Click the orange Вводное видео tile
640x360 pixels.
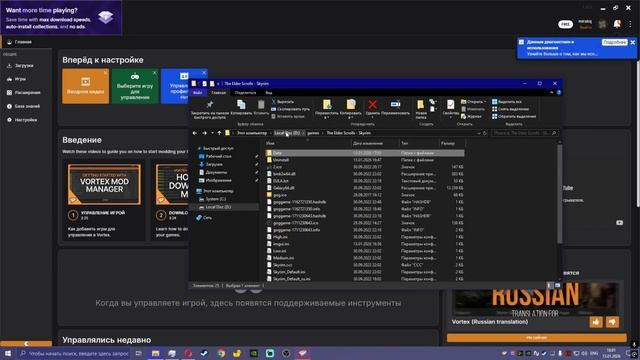pos(85,86)
